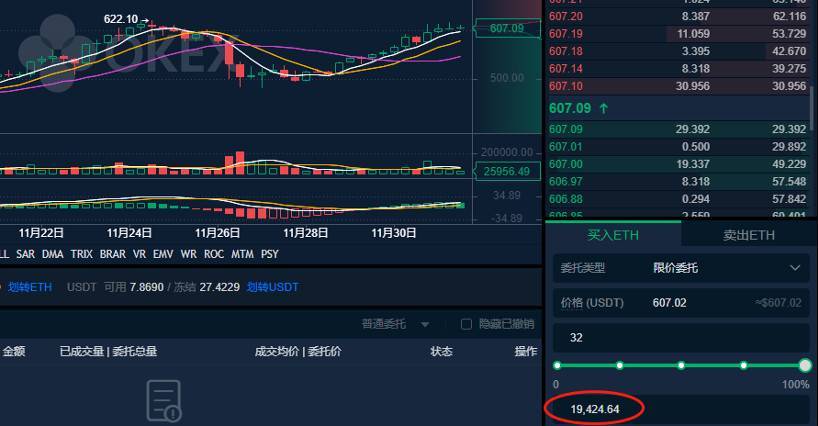Click buy order price 606.97
The height and width of the screenshot is (426, 818).
(x=566, y=181)
